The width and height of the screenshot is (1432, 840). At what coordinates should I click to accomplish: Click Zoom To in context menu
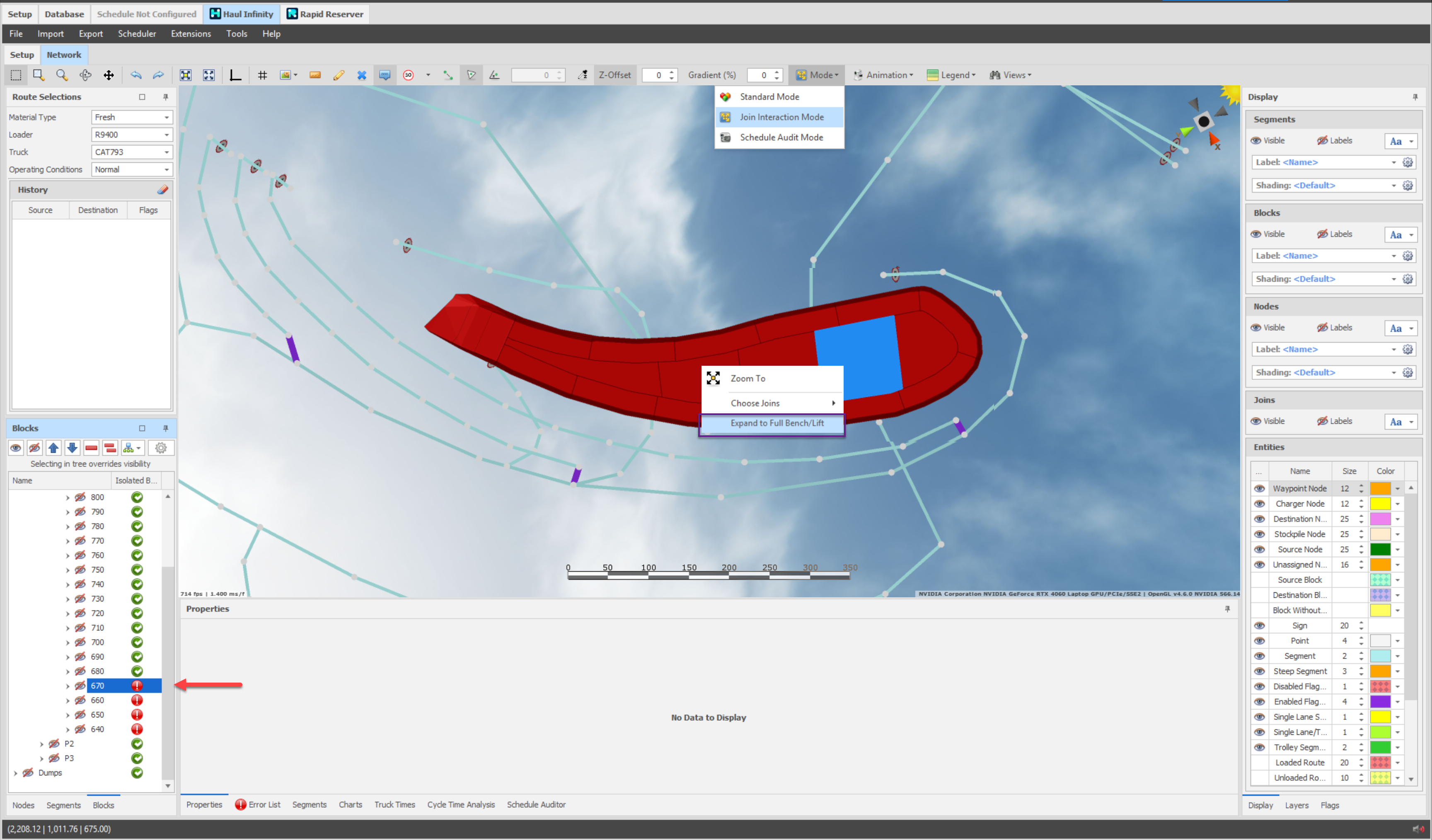click(x=747, y=378)
